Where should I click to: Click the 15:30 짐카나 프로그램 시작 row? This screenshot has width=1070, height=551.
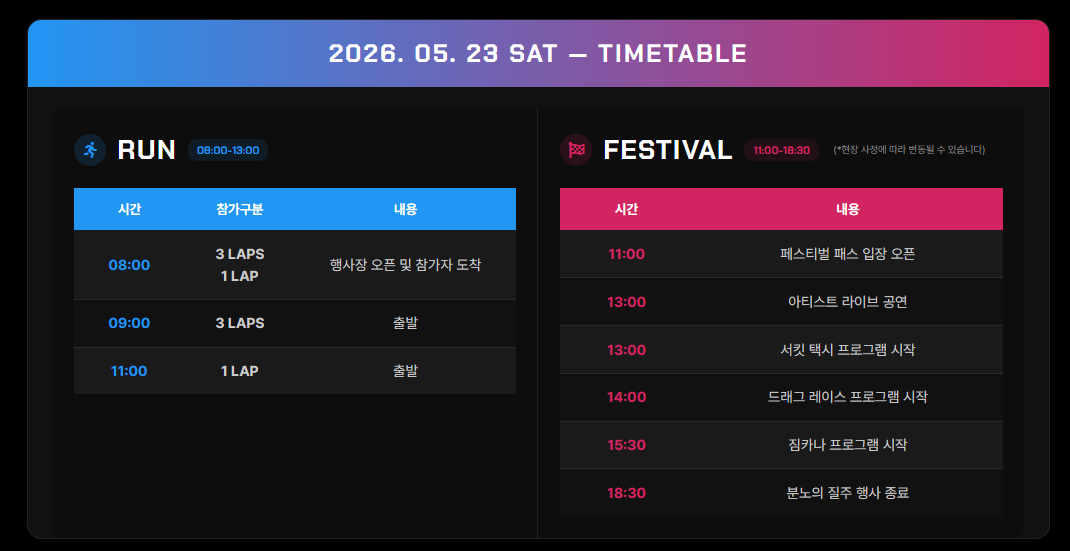[781, 444]
